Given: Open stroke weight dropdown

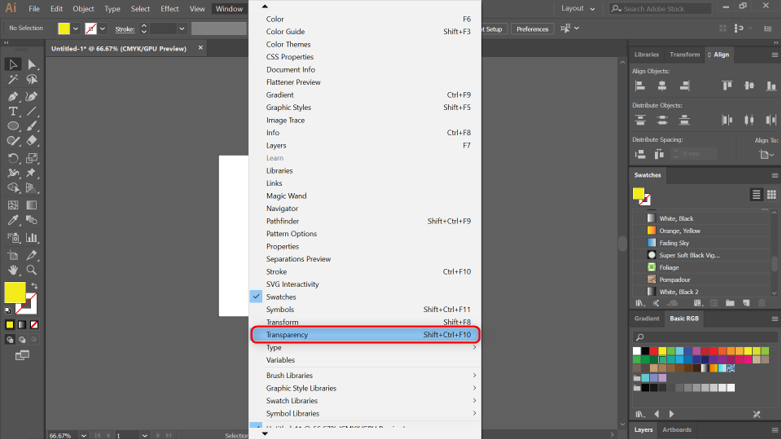Looking at the screenshot, I should coord(182,29).
